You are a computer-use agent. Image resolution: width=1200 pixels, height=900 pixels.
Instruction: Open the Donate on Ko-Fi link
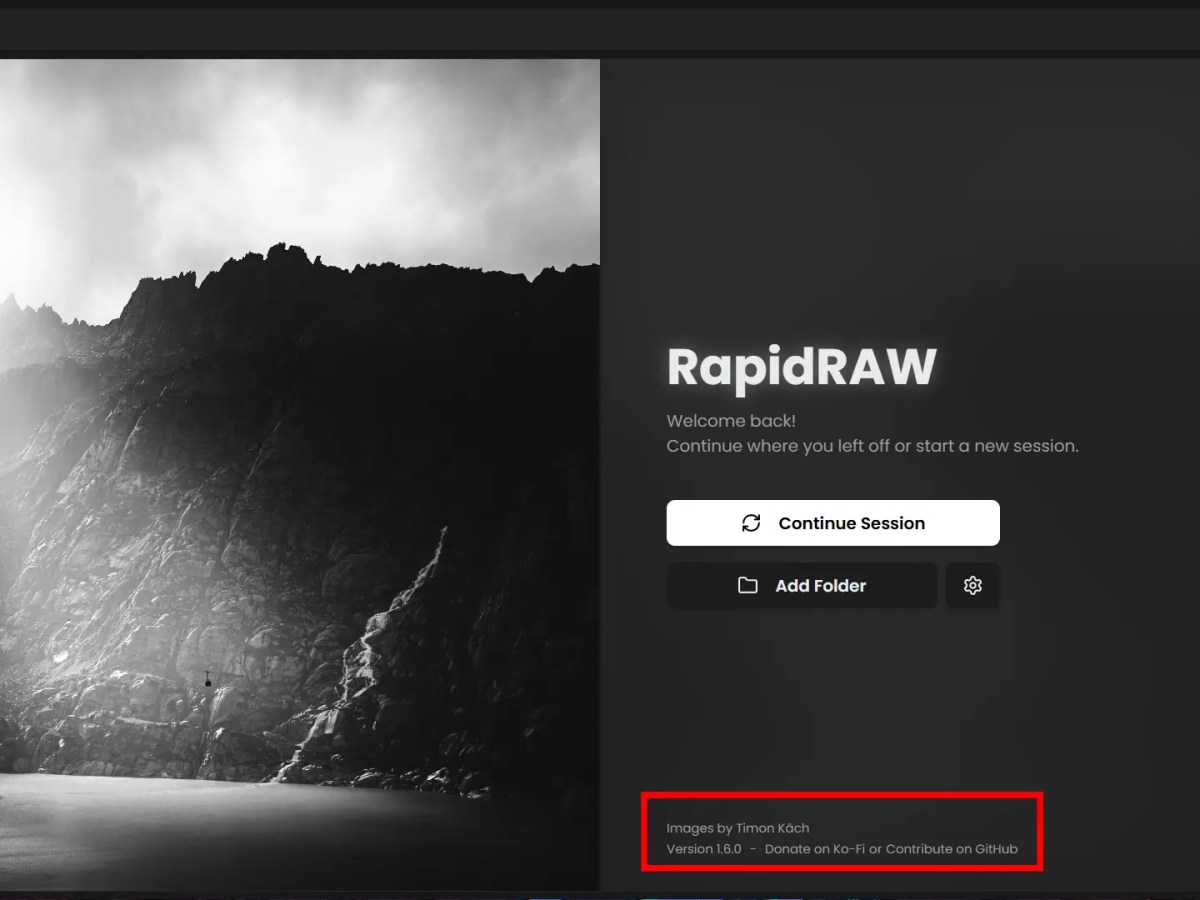point(815,849)
